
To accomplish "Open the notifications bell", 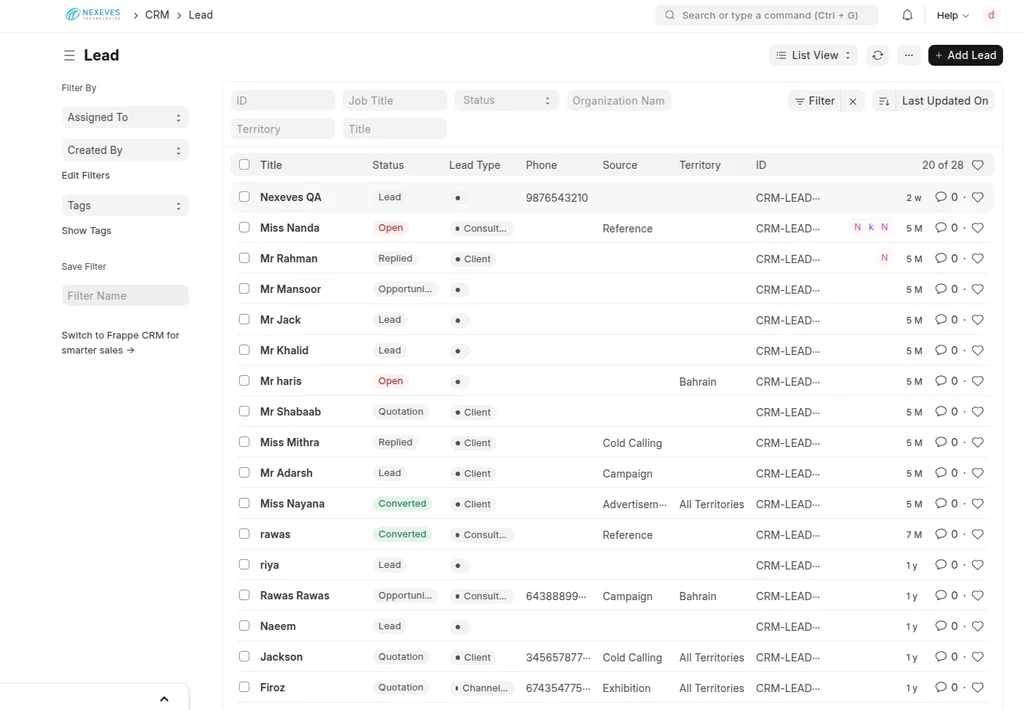I will [x=907, y=15].
